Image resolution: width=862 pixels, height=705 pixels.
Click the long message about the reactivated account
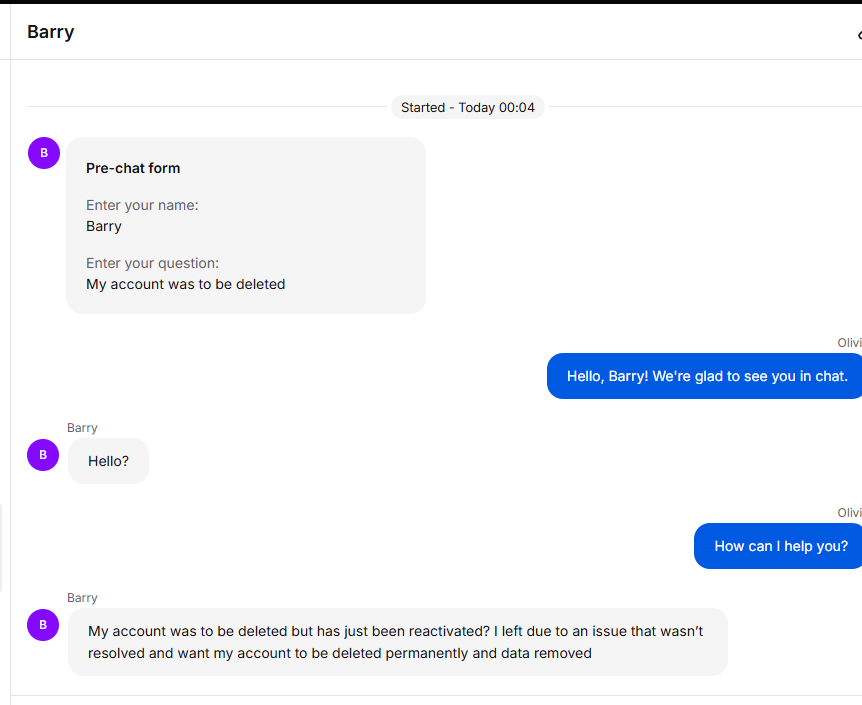(x=397, y=642)
